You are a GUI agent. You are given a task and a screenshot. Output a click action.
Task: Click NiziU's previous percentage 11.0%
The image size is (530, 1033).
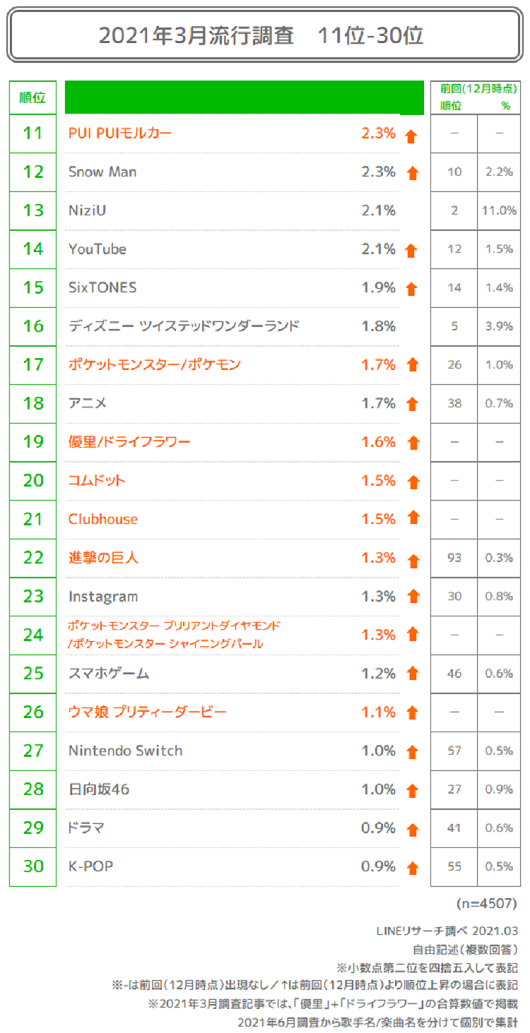point(499,211)
